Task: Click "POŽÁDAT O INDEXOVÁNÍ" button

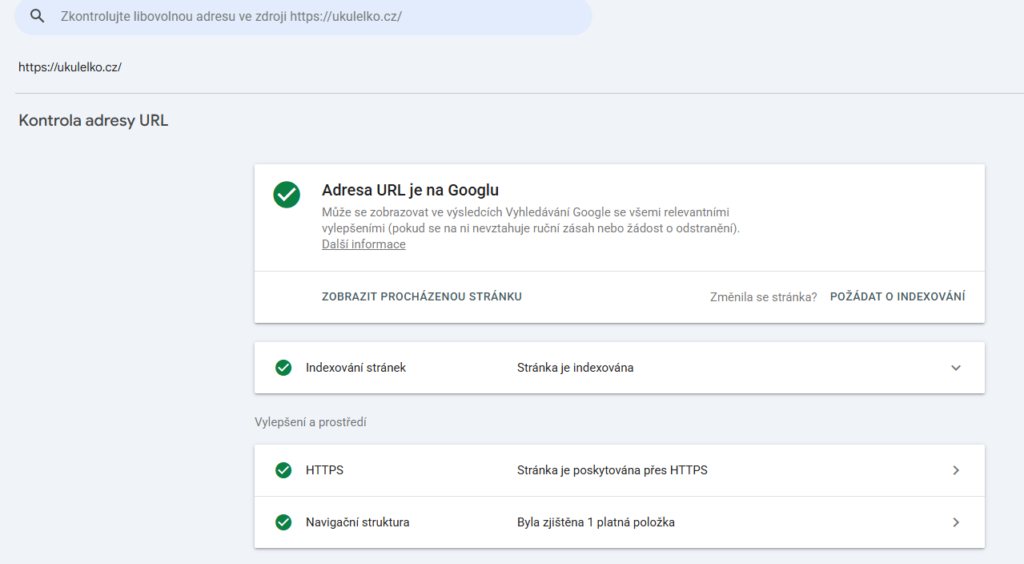Action: point(897,296)
